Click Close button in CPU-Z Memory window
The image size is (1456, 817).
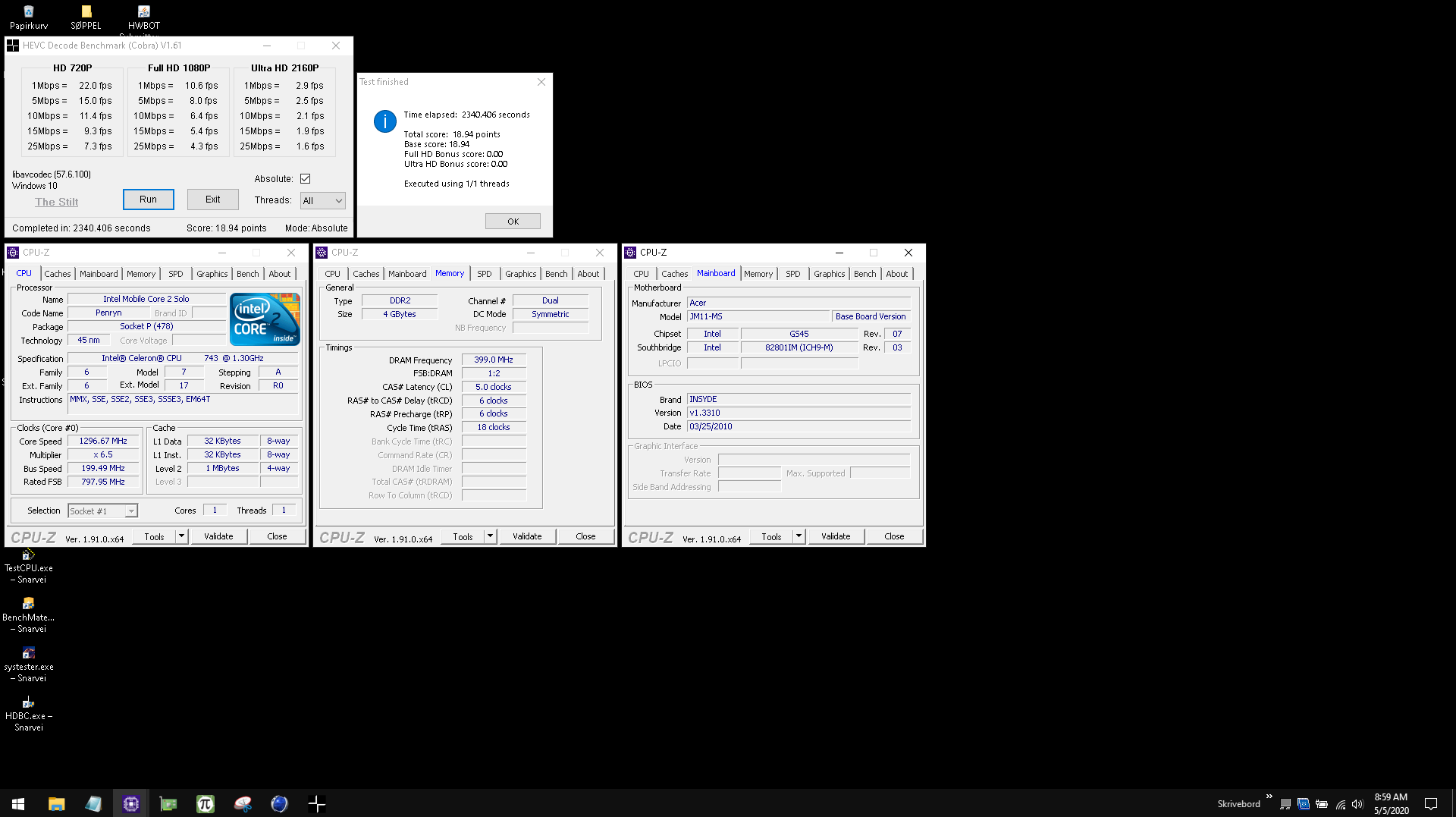coord(585,536)
